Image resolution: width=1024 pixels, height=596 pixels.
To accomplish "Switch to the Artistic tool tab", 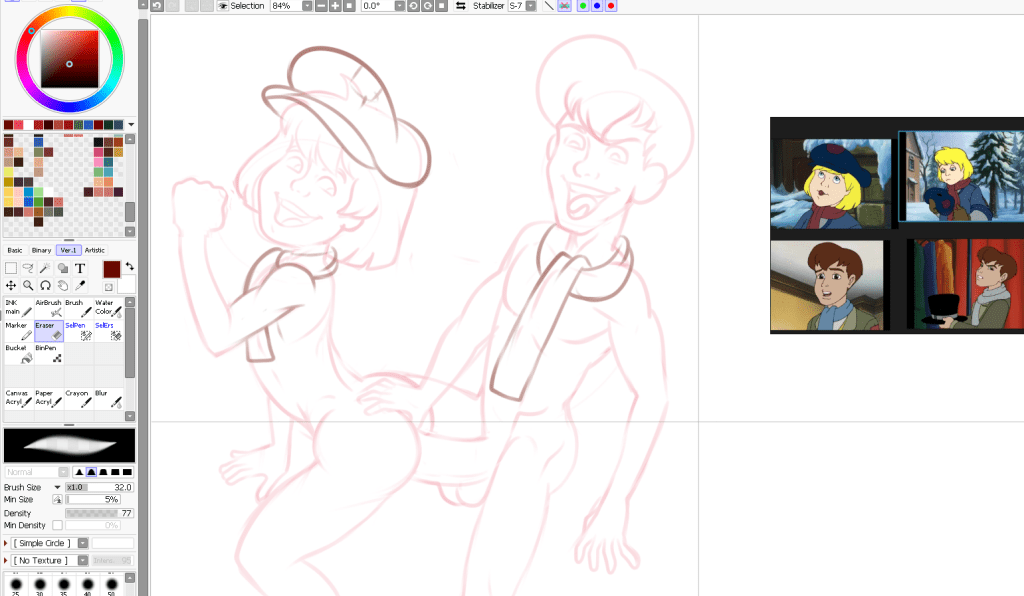I will pyautogui.click(x=94, y=250).
